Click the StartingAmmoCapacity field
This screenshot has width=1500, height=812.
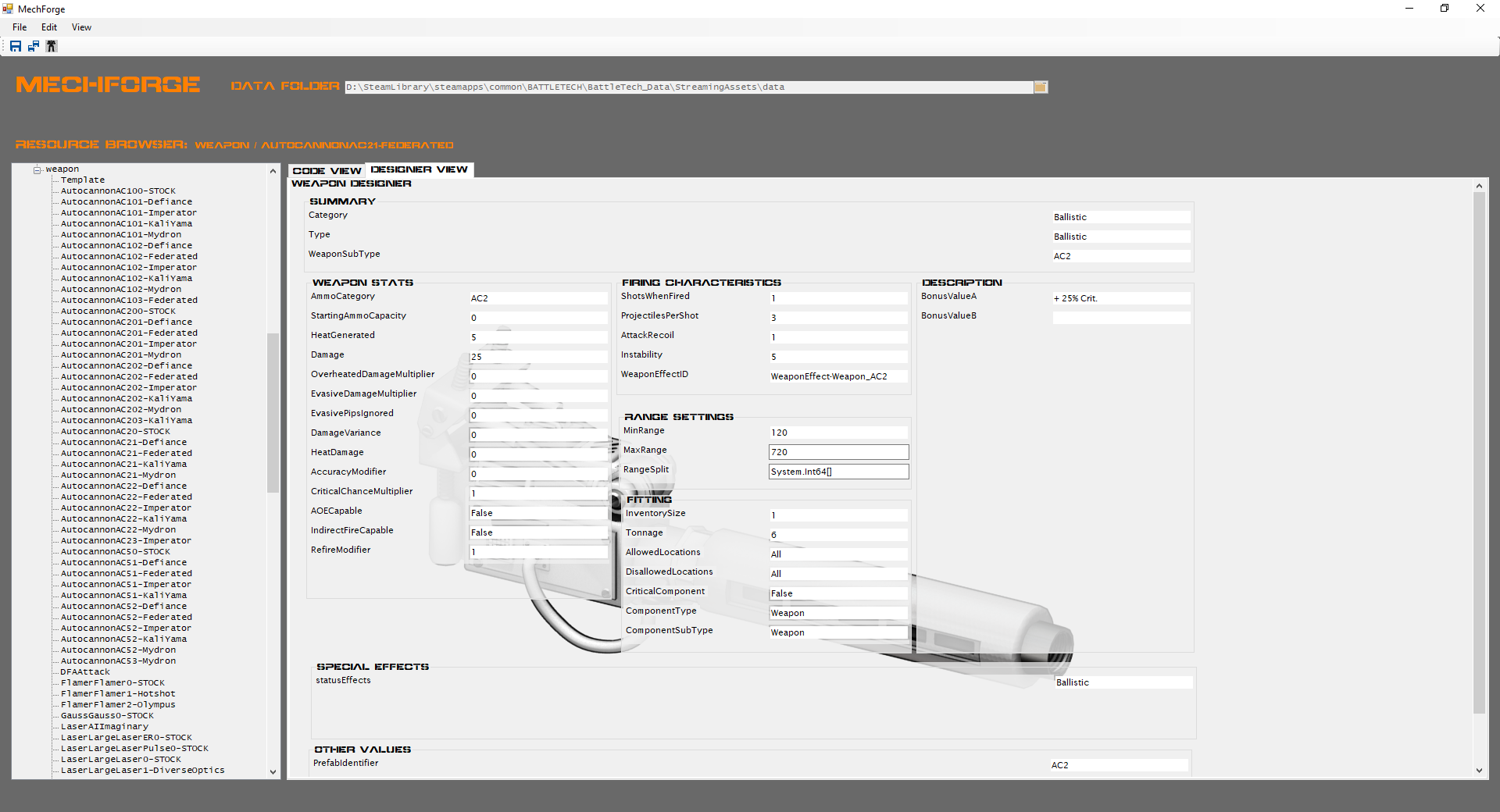[538, 318]
